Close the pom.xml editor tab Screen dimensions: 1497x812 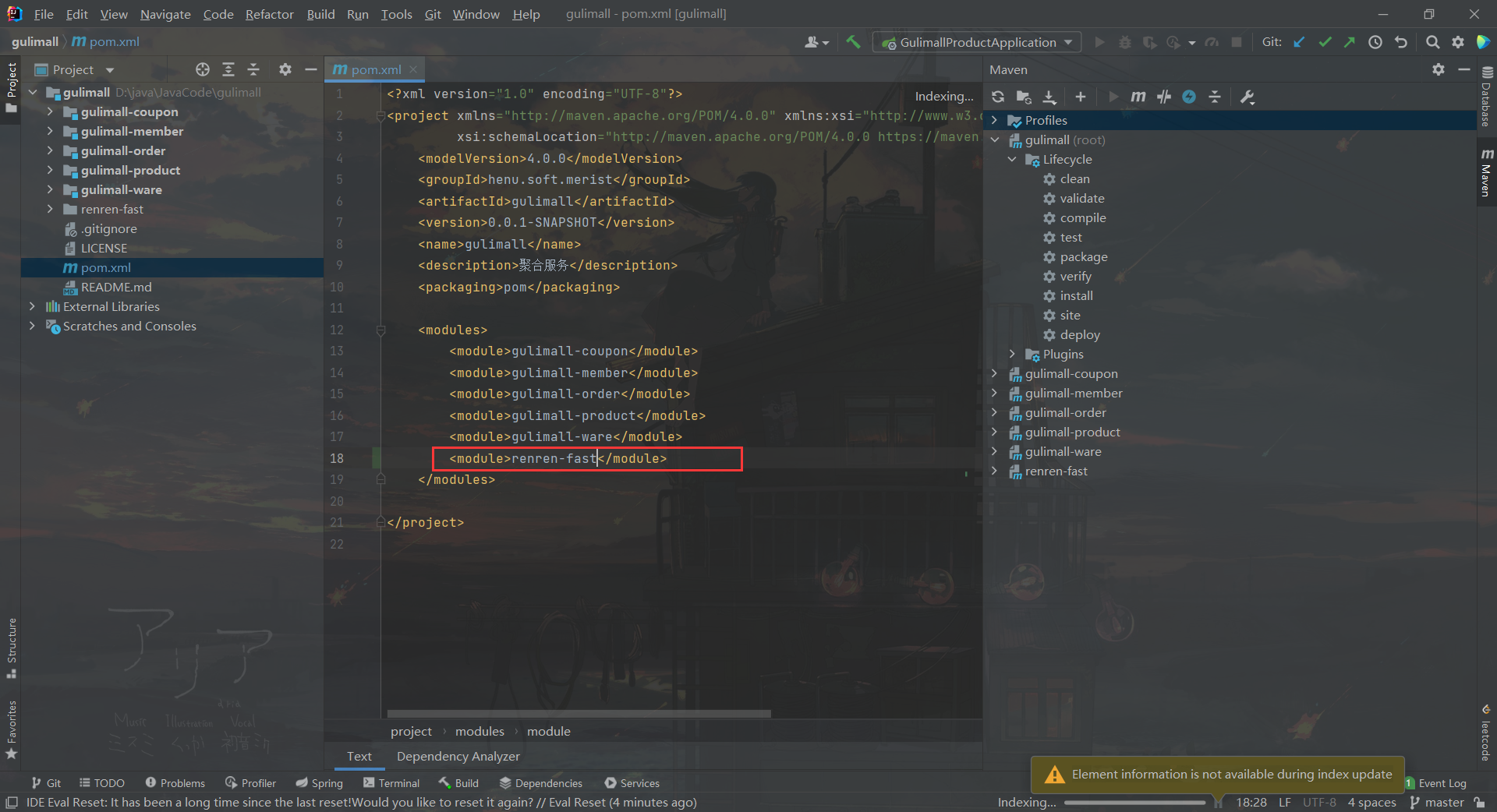[x=413, y=69]
